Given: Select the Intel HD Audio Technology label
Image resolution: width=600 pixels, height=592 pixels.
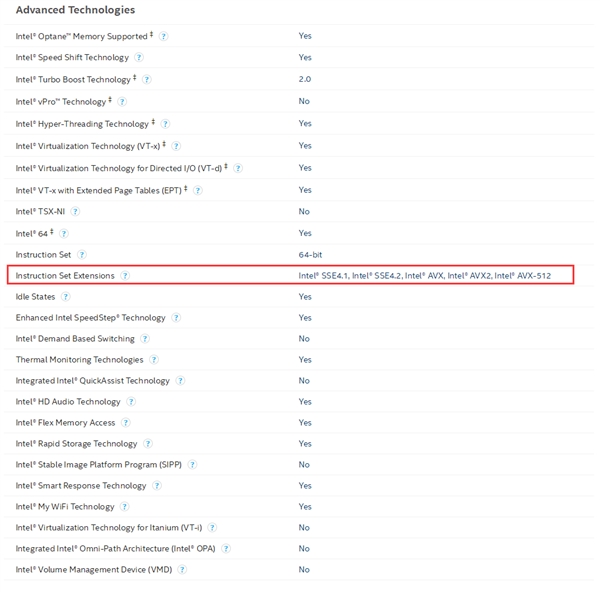Looking at the screenshot, I should pos(68,402).
